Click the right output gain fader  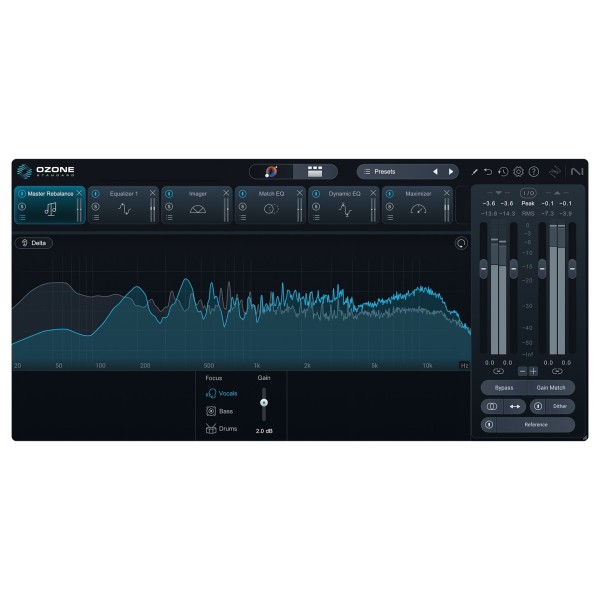pyautogui.click(x=572, y=269)
